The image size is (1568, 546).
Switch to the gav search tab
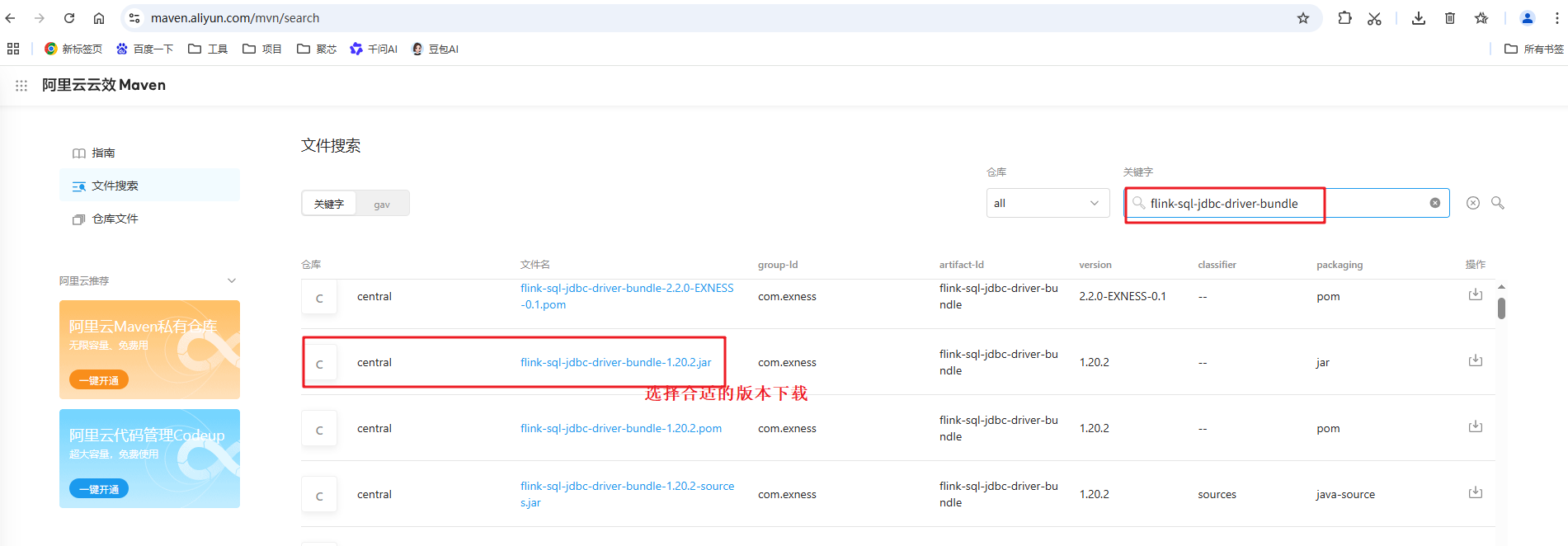coord(382,204)
